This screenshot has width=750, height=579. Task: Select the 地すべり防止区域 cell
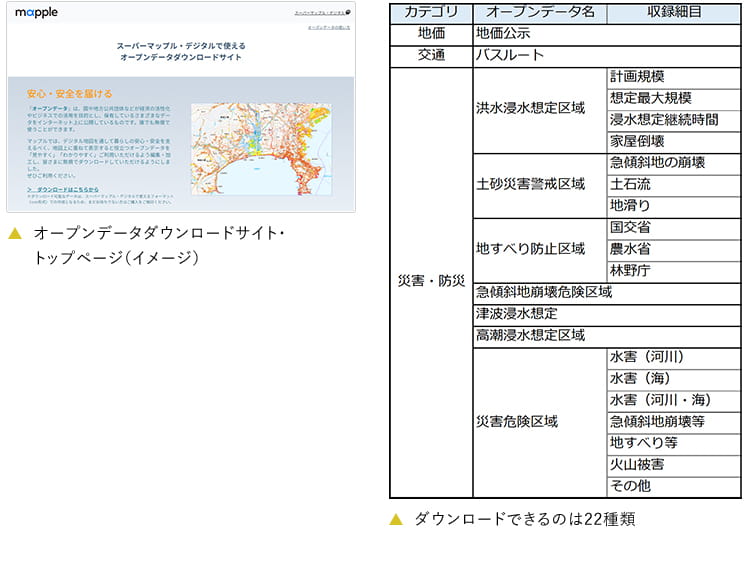tap(540, 250)
